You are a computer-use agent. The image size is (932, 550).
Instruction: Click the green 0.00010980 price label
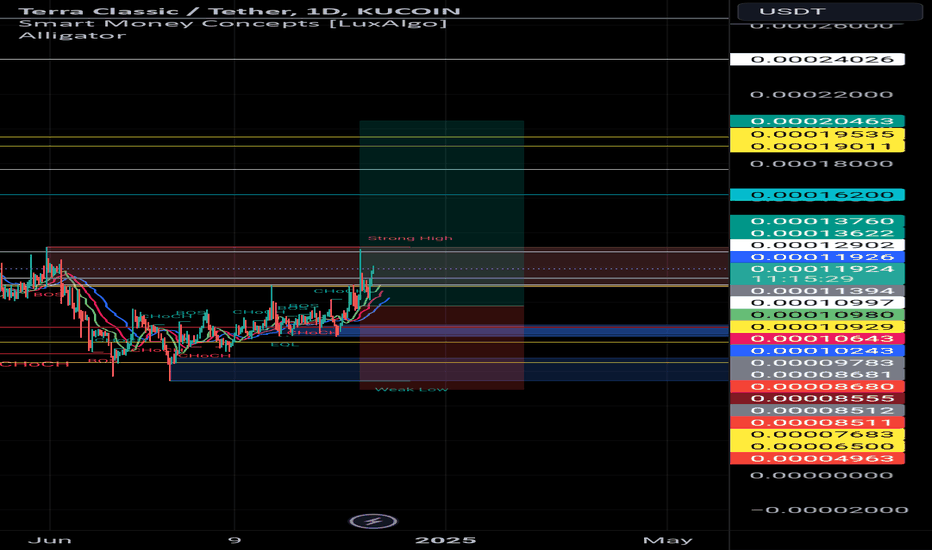pyautogui.click(x=817, y=315)
